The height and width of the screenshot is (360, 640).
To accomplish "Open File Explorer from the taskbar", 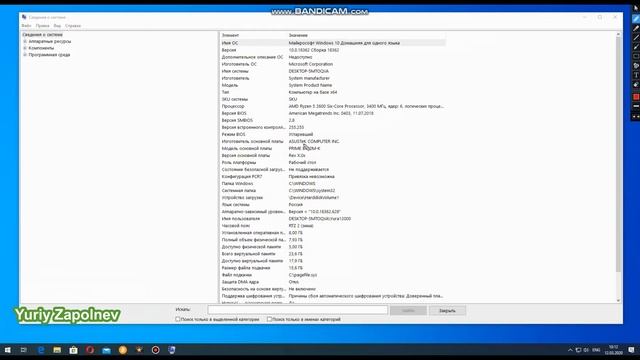I will [57, 350].
